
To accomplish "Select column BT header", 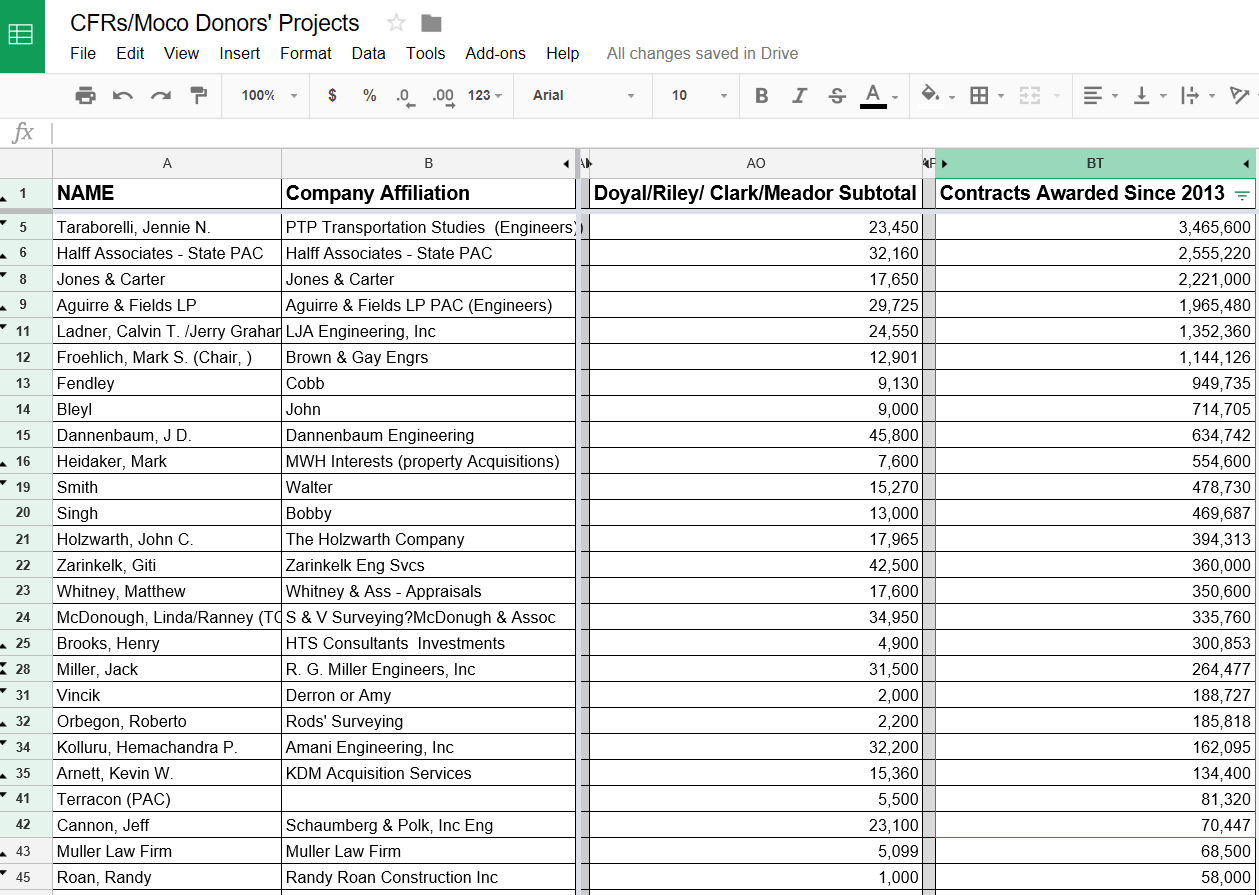I will [x=1095, y=163].
